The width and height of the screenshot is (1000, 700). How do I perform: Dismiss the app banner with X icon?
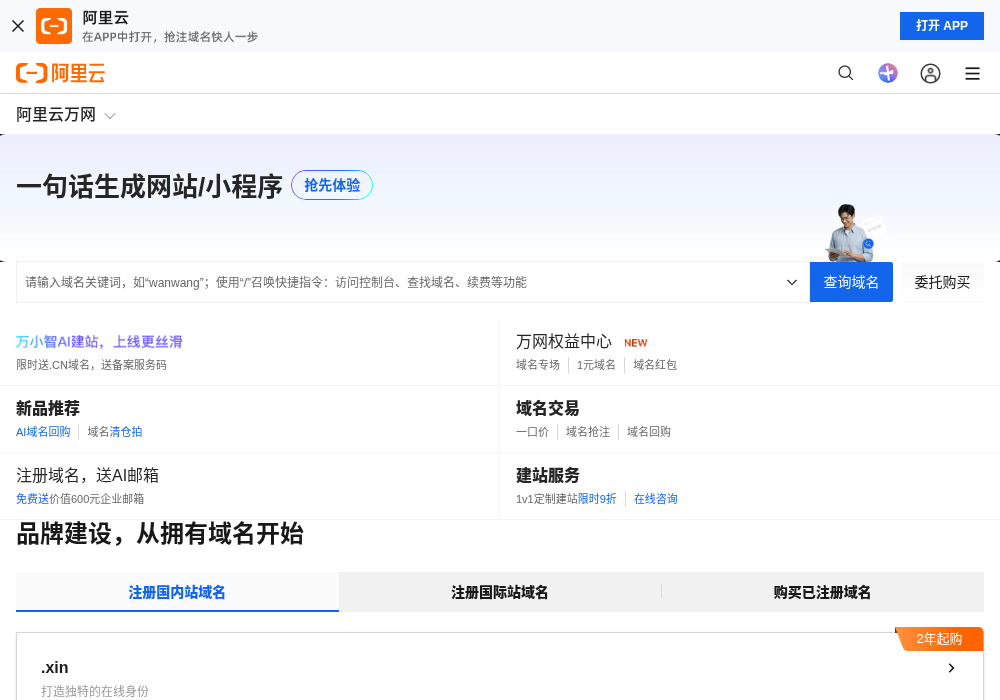pyautogui.click(x=18, y=26)
